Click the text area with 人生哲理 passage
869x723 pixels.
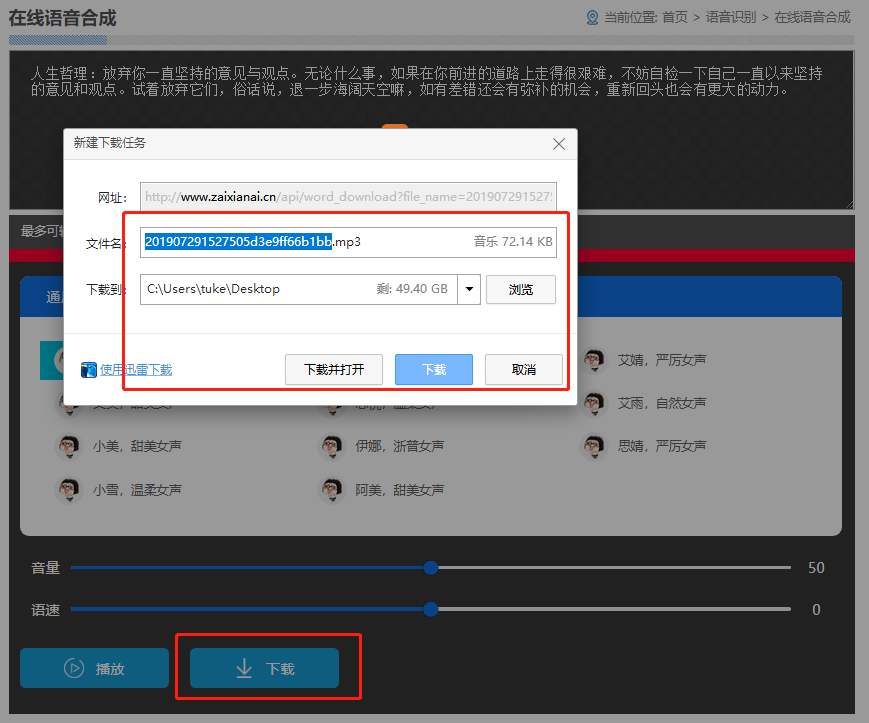tap(431, 130)
